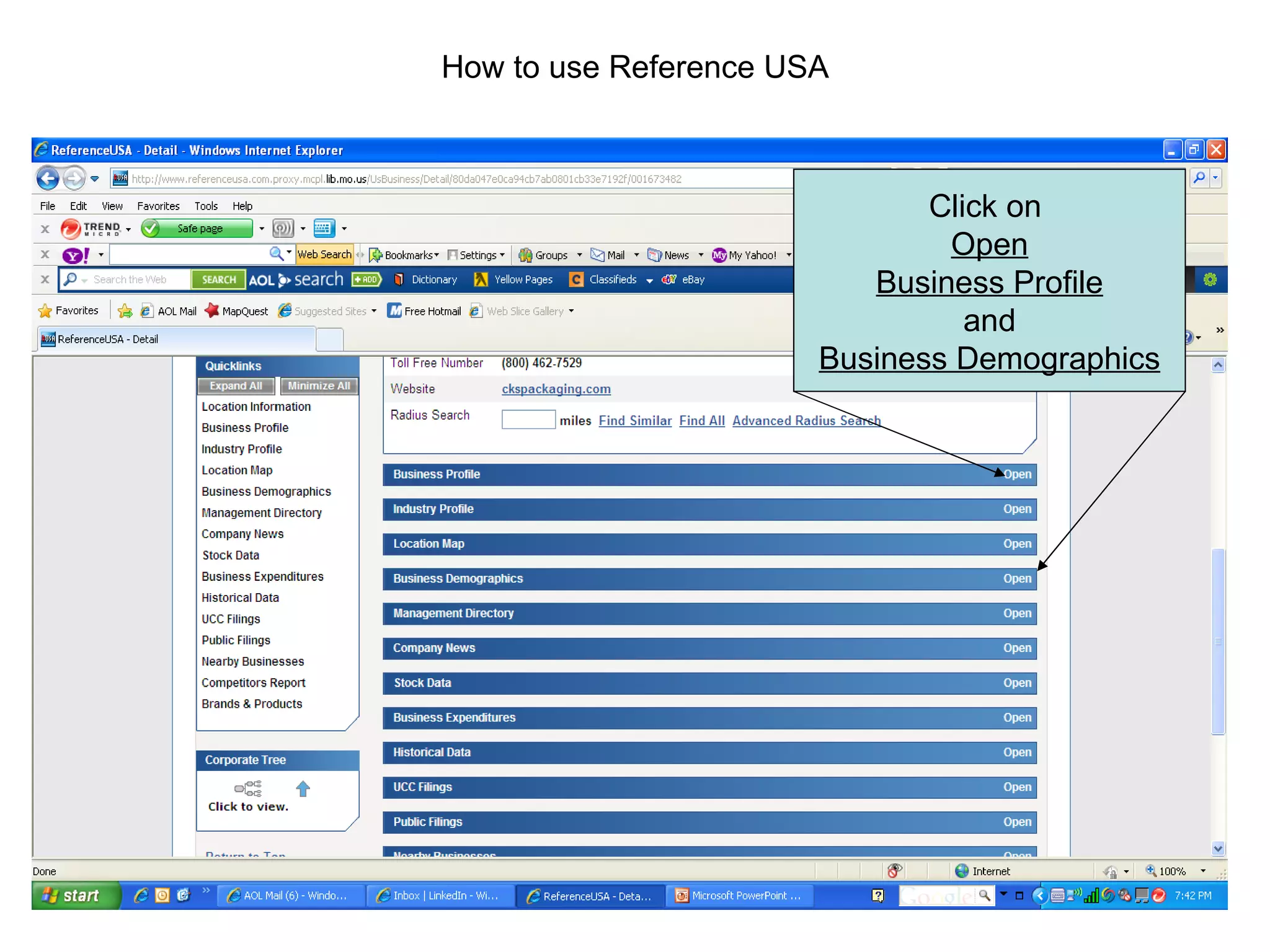Click the Radius Search miles input field
The height and width of the screenshot is (952, 1270).
point(528,420)
